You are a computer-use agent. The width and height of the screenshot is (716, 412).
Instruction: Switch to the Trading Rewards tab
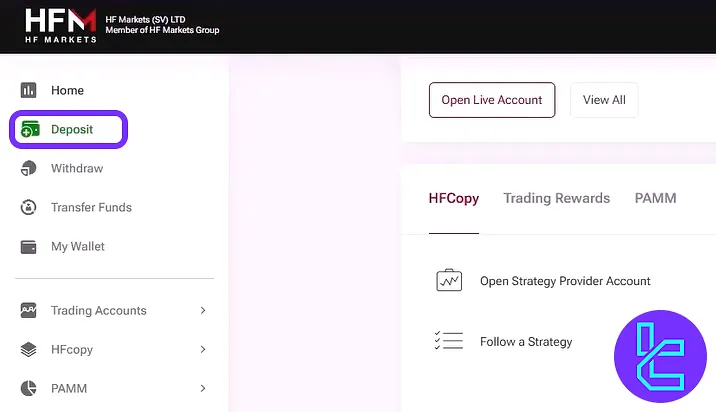pyautogui.click(x=557, y=198)
